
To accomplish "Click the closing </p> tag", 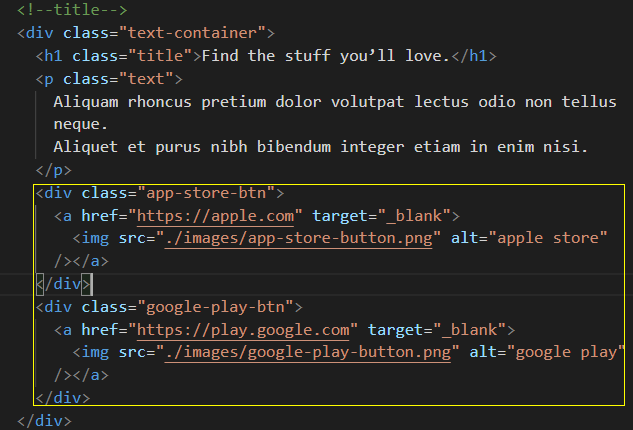I will tap(53, 170).
